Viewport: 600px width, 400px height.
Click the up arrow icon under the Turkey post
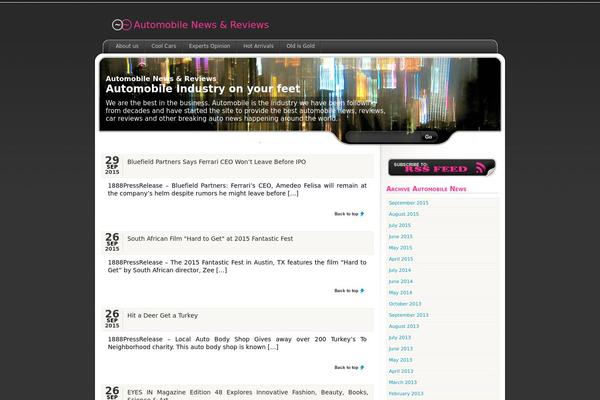[x=362, y=367]
